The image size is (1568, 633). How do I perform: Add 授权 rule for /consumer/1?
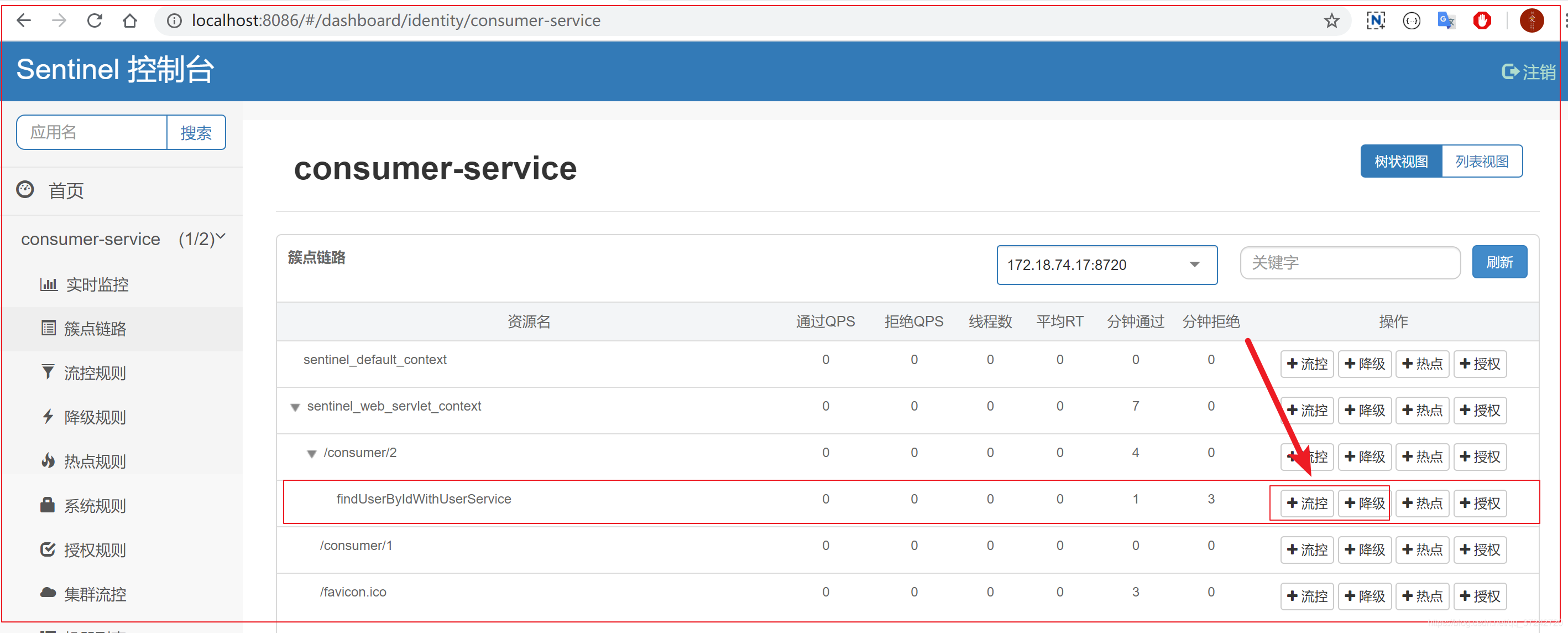point(1480,550)
